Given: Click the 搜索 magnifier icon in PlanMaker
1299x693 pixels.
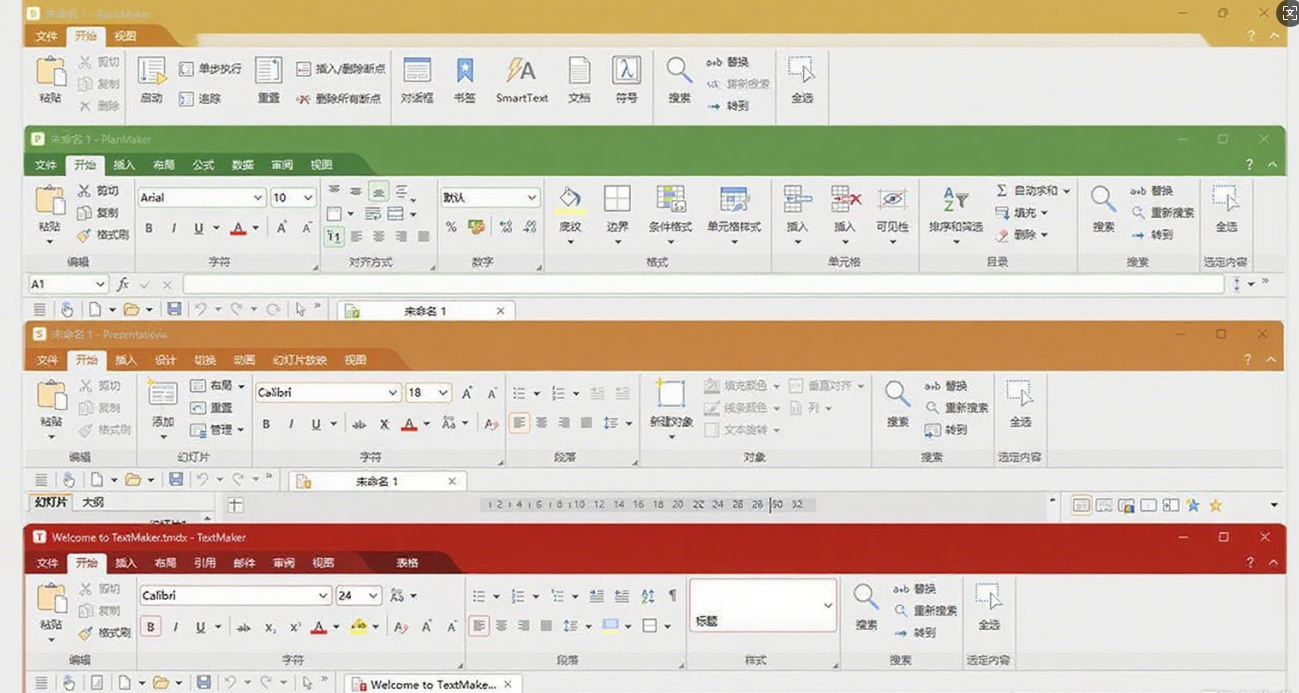Looking at the screenshot, I should (x=1103, y=198).
